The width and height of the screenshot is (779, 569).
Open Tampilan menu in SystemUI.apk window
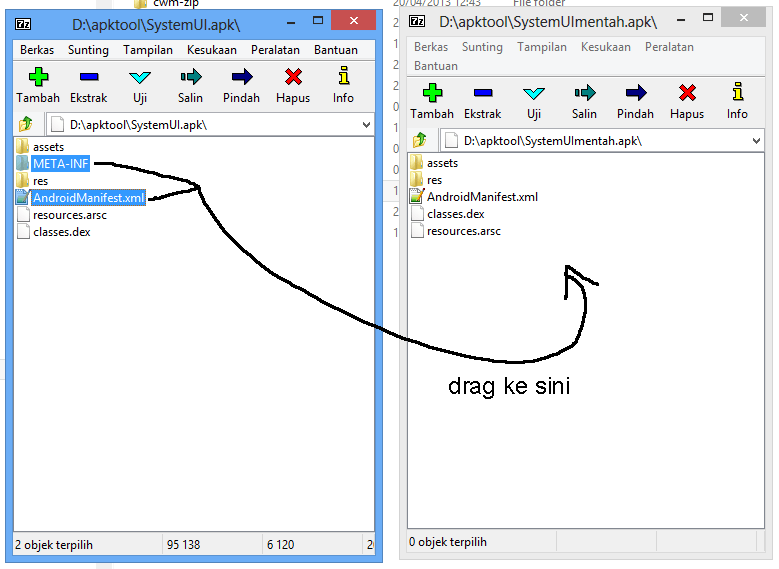coord(148,50)
